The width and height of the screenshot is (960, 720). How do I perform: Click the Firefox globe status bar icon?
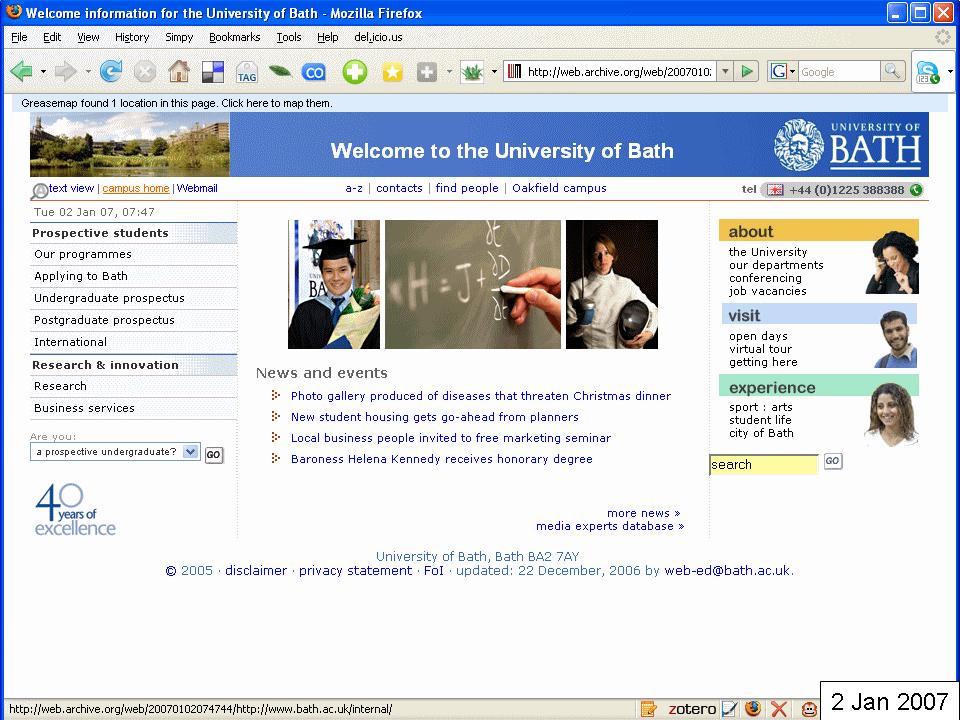753,708
